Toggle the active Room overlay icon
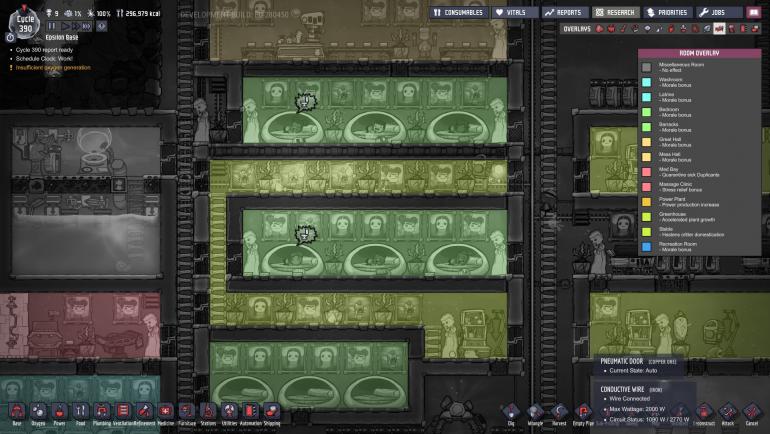Viewport: 770px width, 434px height. 719,29
